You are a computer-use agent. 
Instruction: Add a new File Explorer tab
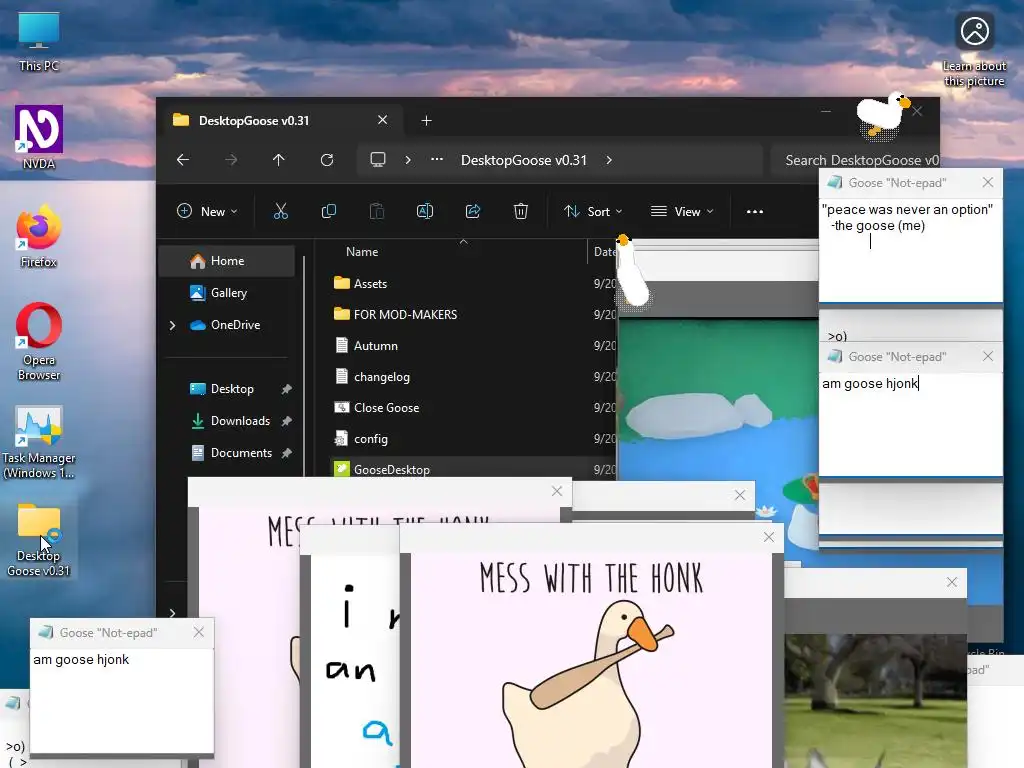pyautogui.click(x=426, y=121)
